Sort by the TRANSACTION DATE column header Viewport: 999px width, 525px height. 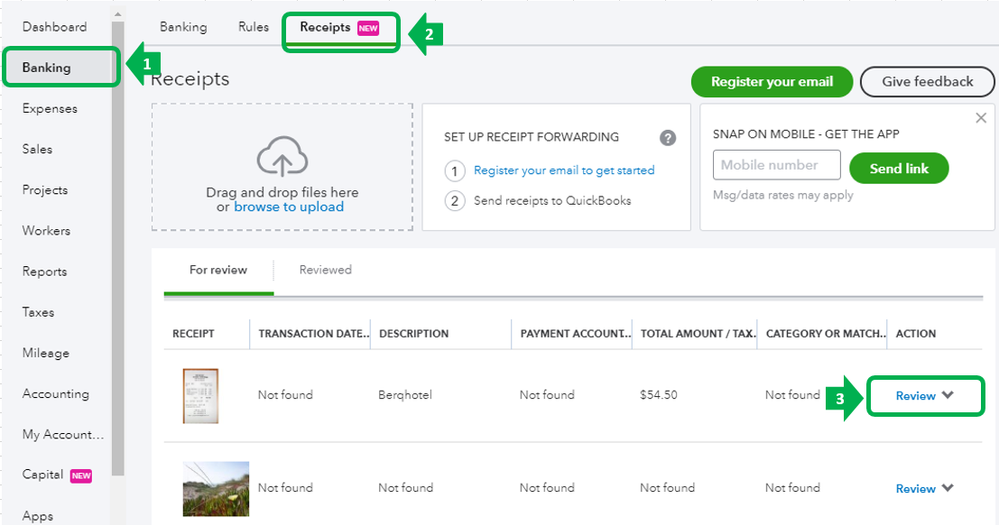pos(313,334)
